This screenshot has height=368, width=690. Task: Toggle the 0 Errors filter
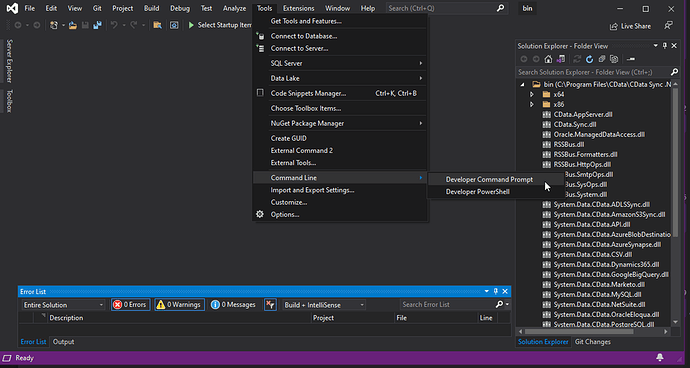131,305
